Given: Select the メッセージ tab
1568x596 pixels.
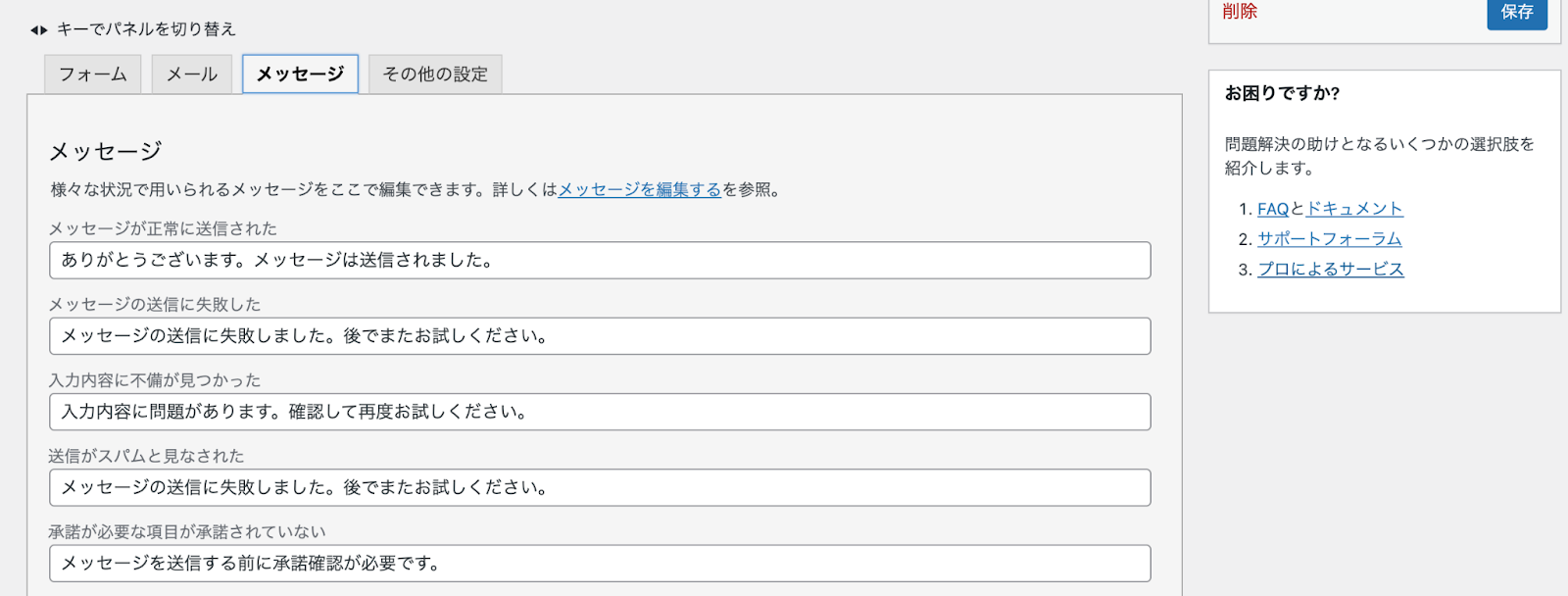Looking at the screenshot, I should (301, 74).
